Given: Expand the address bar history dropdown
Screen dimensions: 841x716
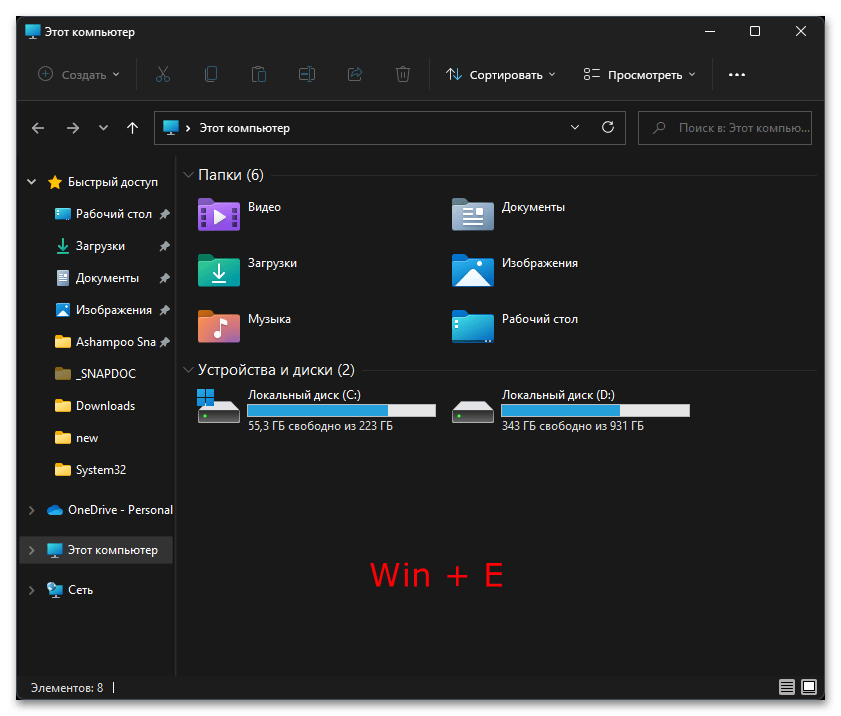Looking at the screenshot, I should point(574,127).
